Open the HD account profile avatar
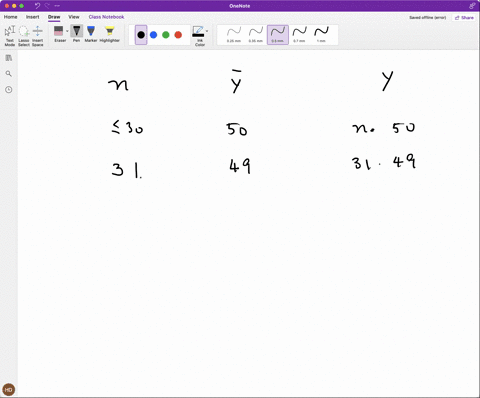This screenshot has height=398, width=480. coord(9,389)
